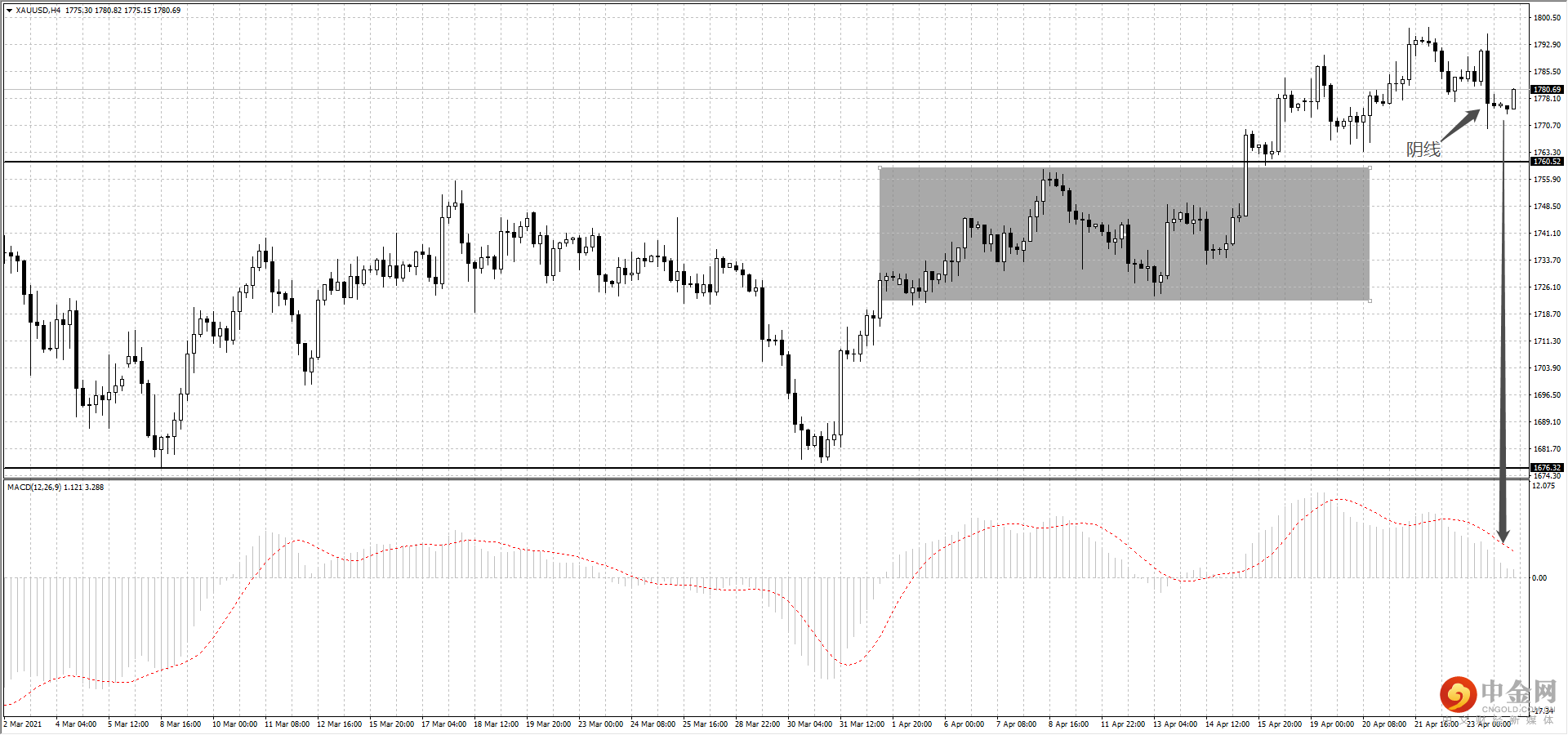Click the XAUUSD,H4 symbol label
This screenshot has height=735, width=1568.
[38, 11]
